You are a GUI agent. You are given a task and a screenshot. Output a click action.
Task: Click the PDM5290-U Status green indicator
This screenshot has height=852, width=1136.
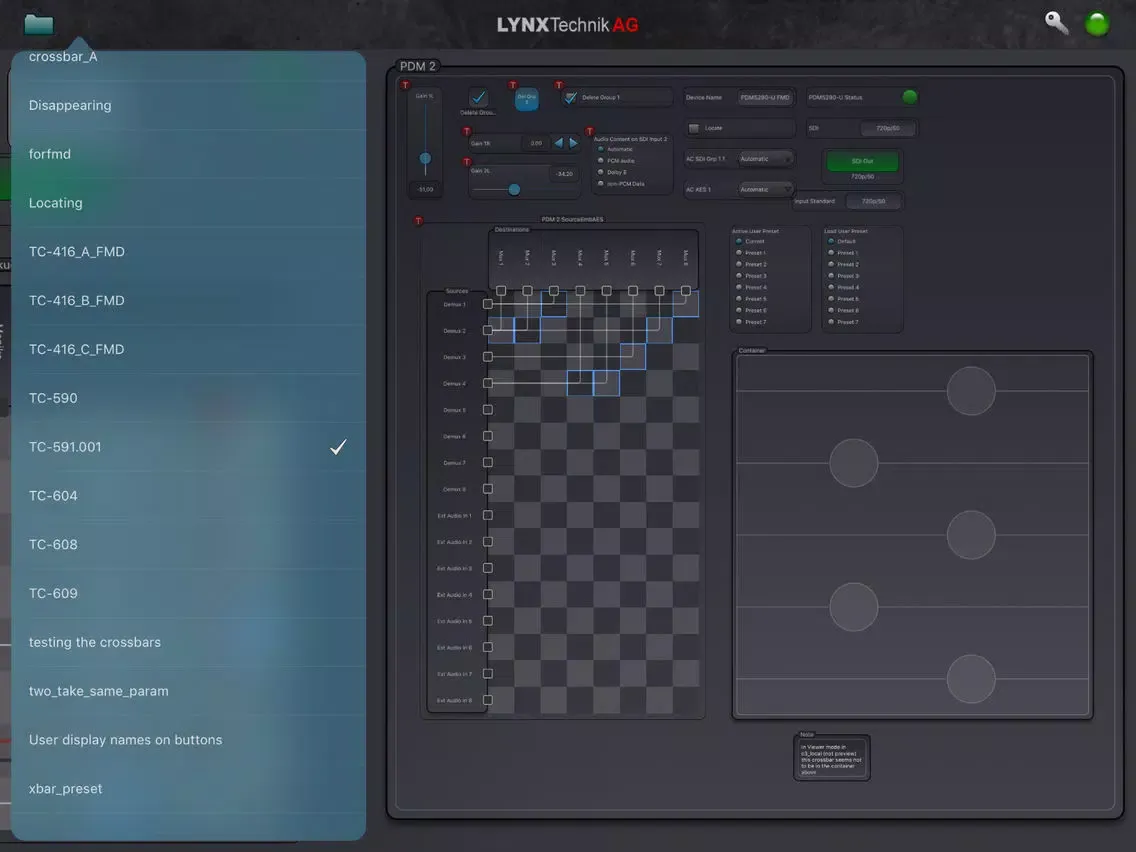909,96
